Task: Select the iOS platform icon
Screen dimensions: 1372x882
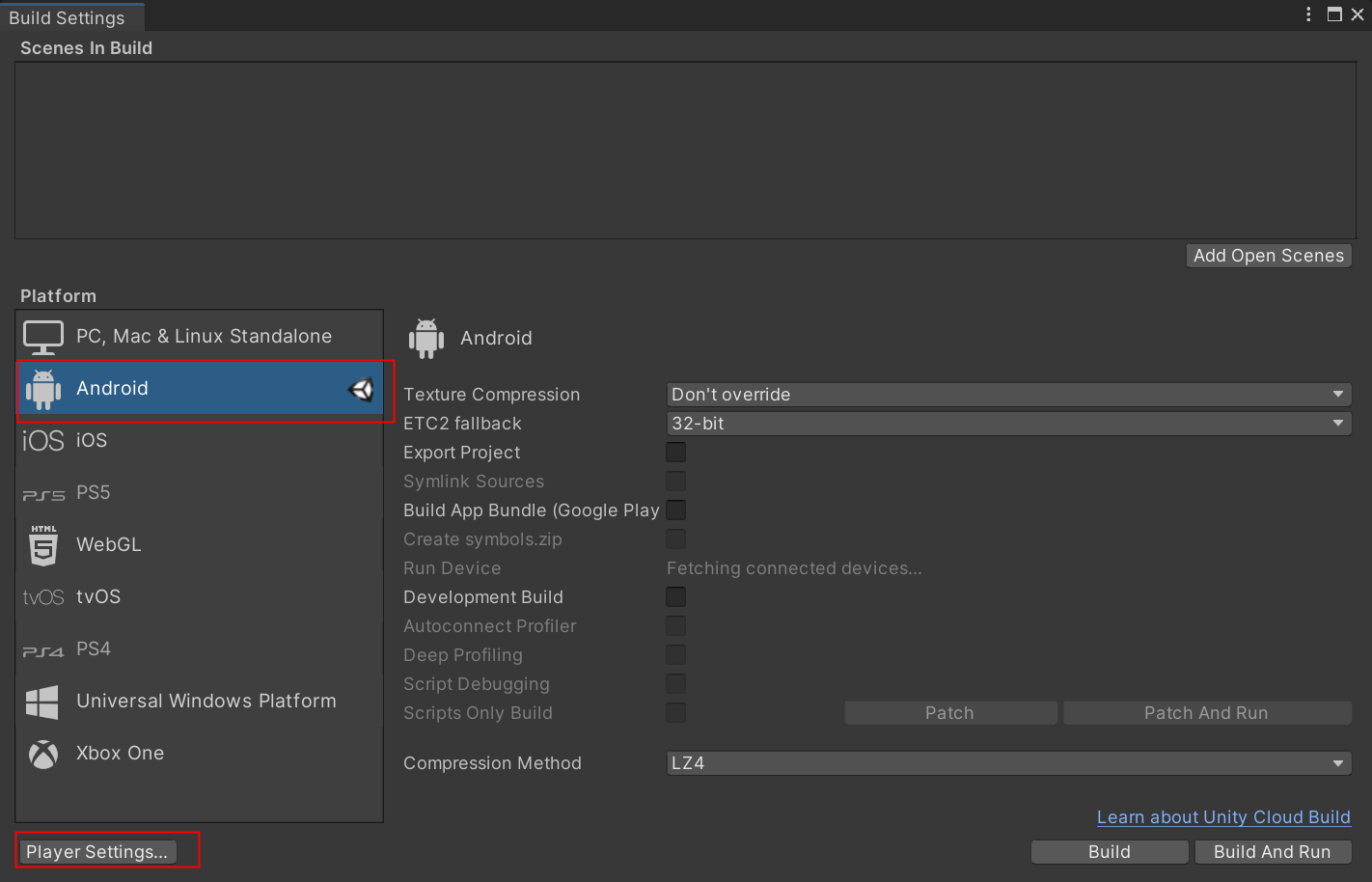Action: pyautogui.click(x=43, y=441)
